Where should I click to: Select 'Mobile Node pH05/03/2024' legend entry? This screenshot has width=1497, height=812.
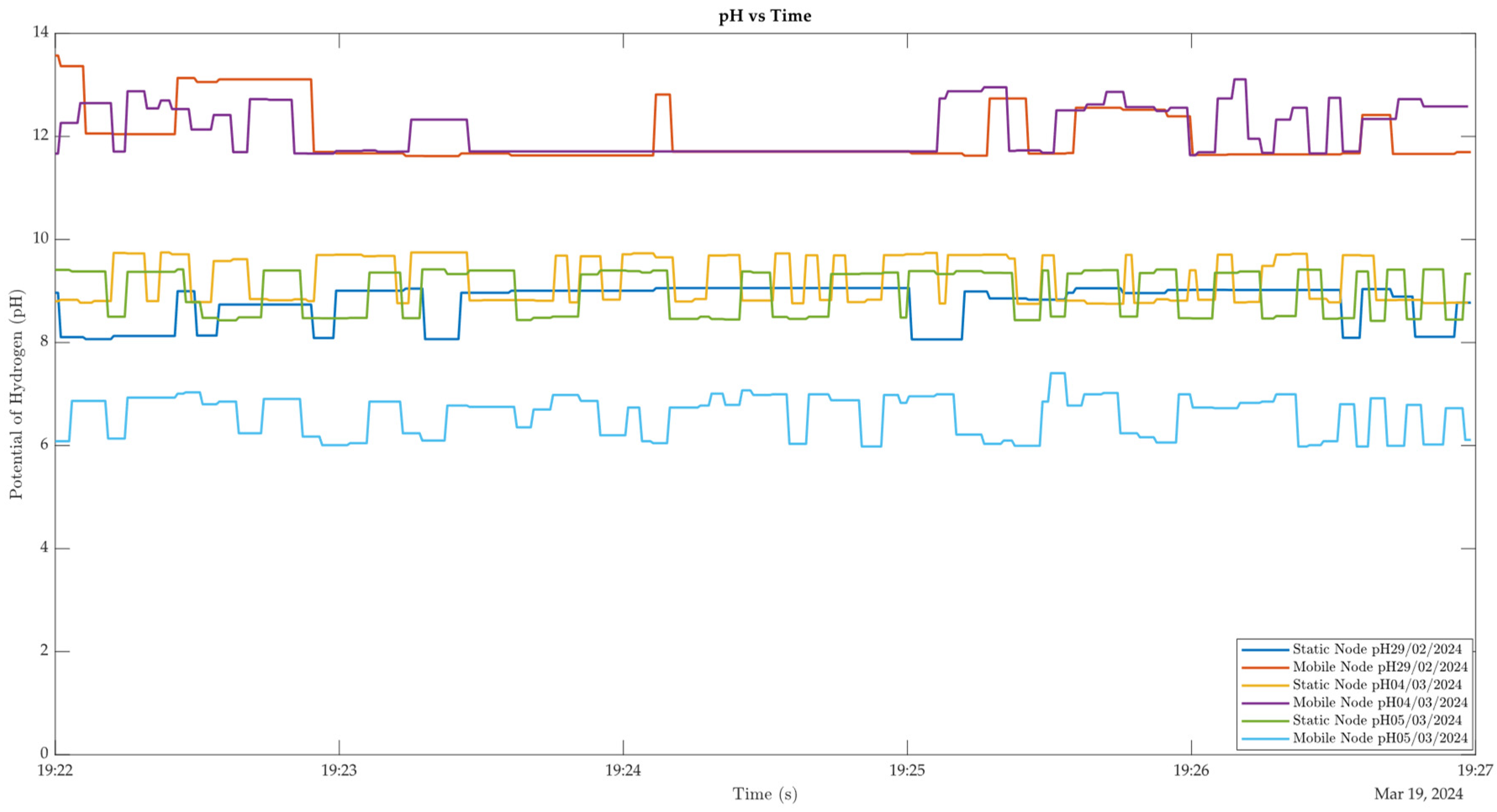[x=1380, y=738]
